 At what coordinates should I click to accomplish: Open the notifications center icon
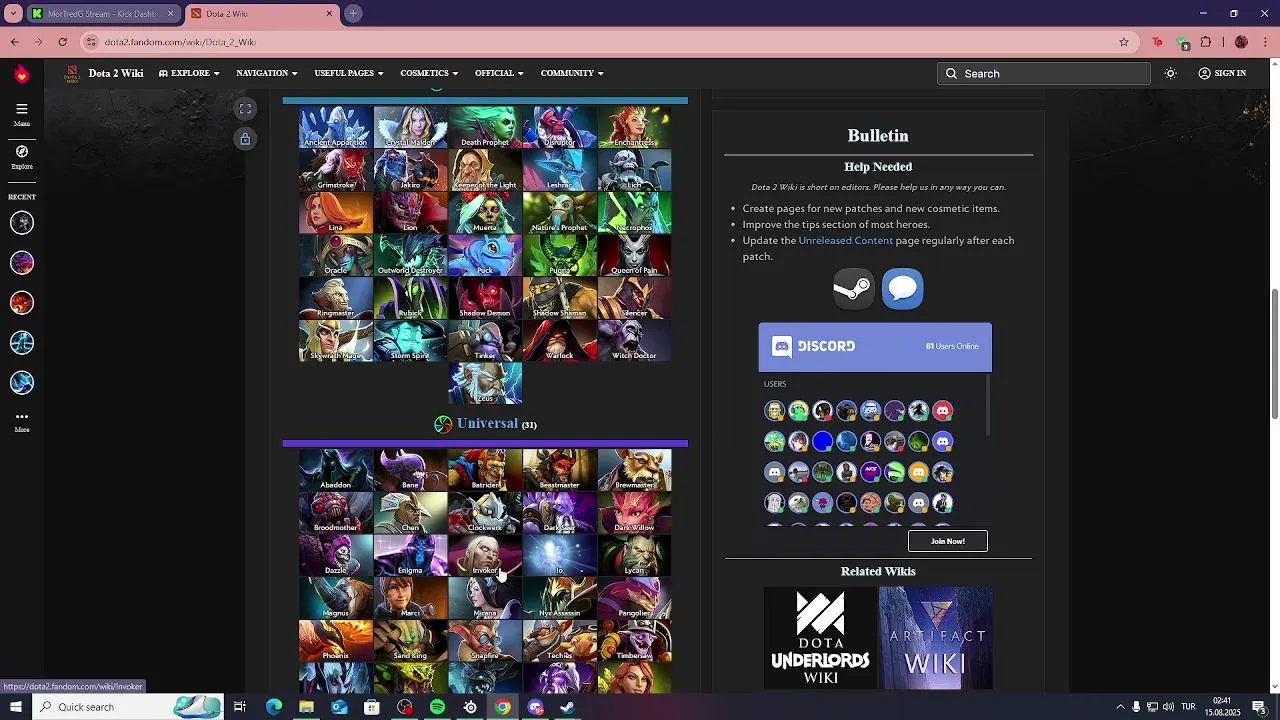pyautogui.click(x=1259, y=707)
